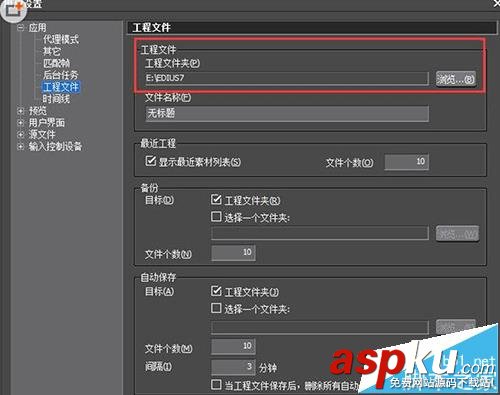The height and width of the screenshot is (395, 500).
Task: Click the backup folder path field
Action: pos(320,233)
